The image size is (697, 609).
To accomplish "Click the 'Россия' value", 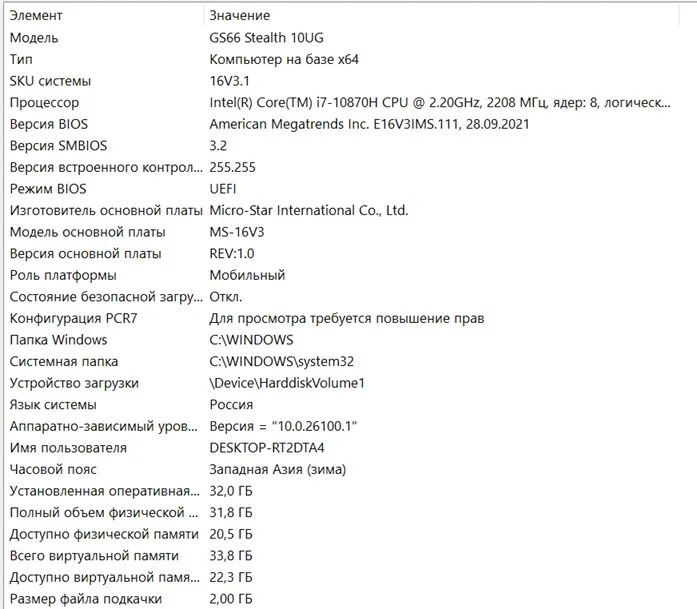I will [231, 405].
